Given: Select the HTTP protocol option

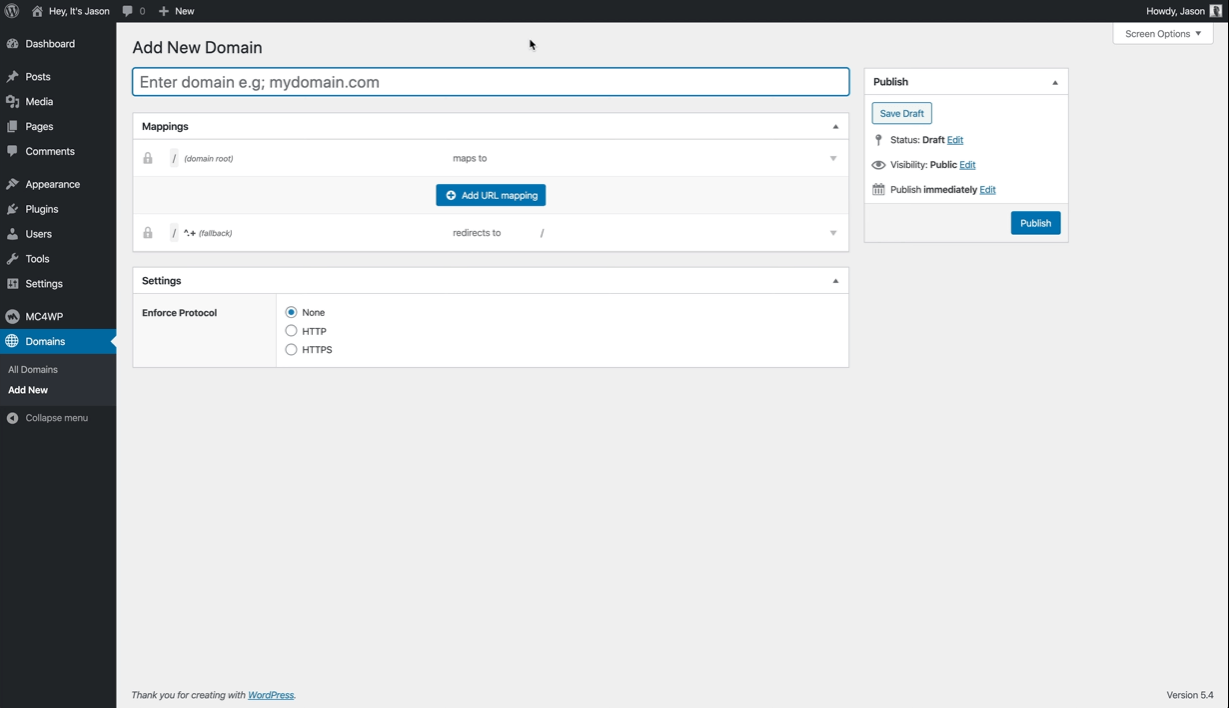Looking at the screenshot, I should pyautogui.click(x=291, y=331).
